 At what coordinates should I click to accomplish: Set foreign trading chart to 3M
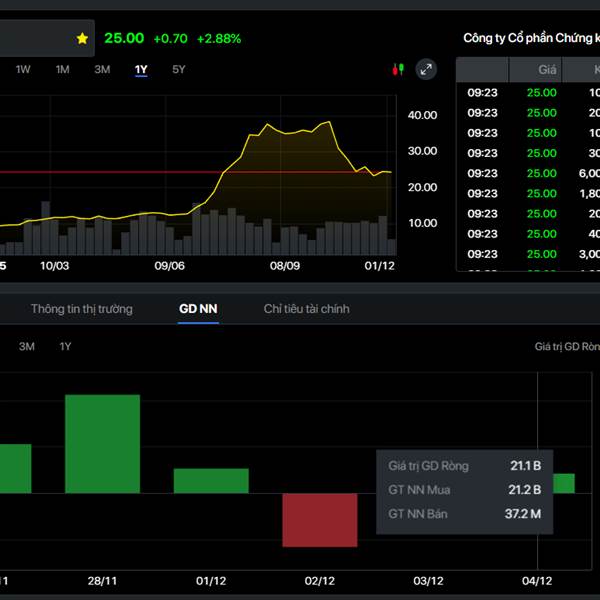[27, 346]
